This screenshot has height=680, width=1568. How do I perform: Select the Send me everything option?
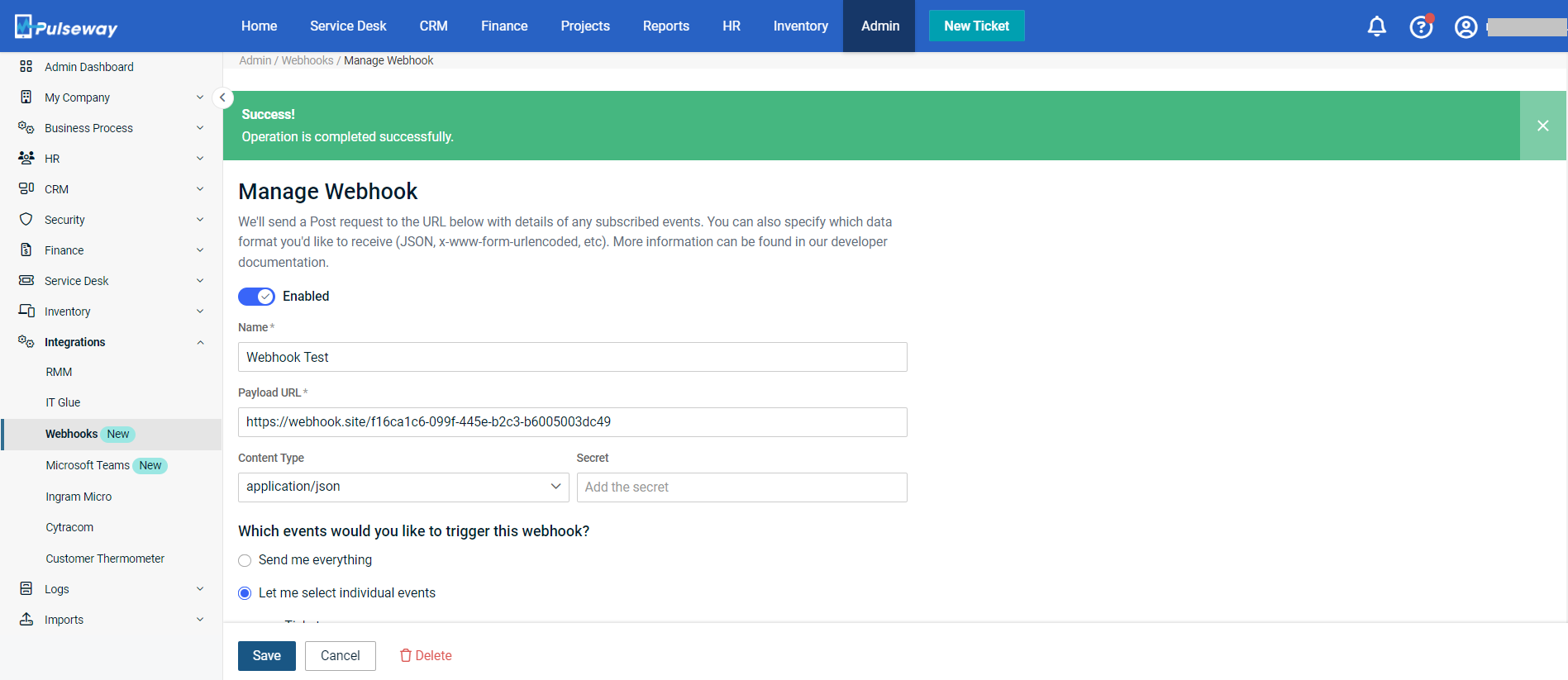245,561
